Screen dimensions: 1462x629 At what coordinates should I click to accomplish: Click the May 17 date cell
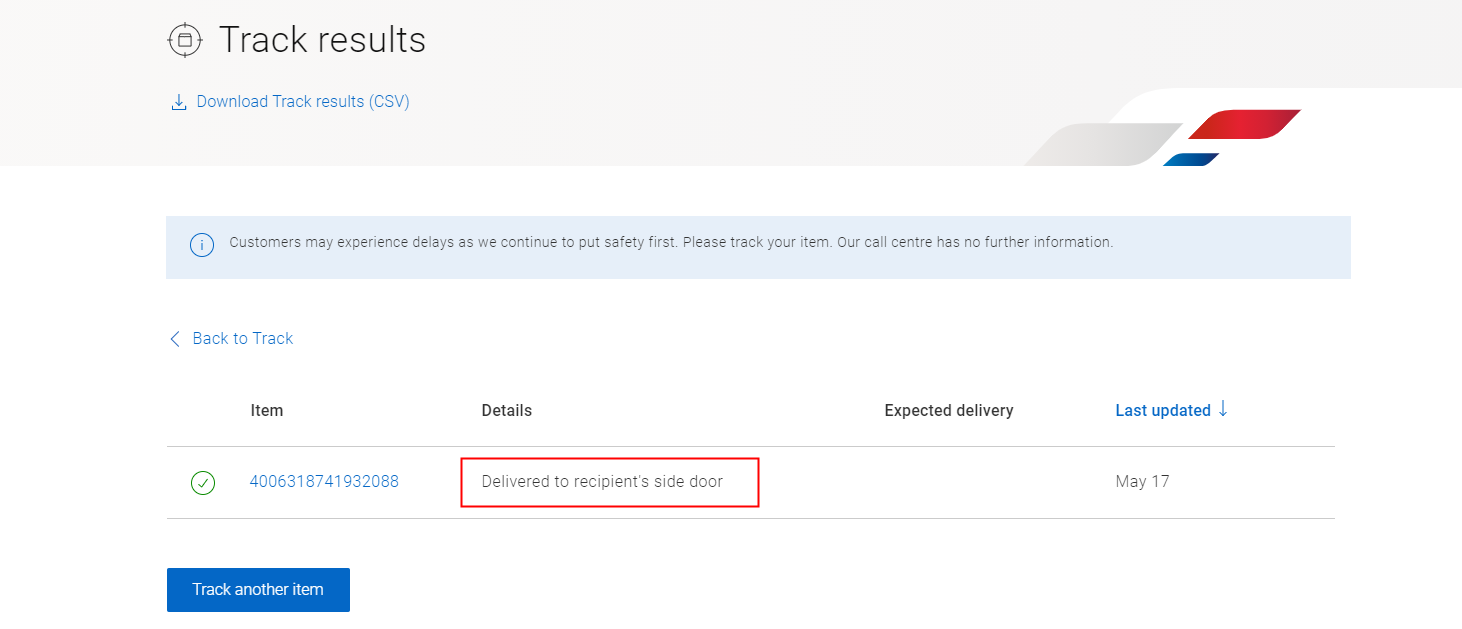click(x=1142, y=482)
